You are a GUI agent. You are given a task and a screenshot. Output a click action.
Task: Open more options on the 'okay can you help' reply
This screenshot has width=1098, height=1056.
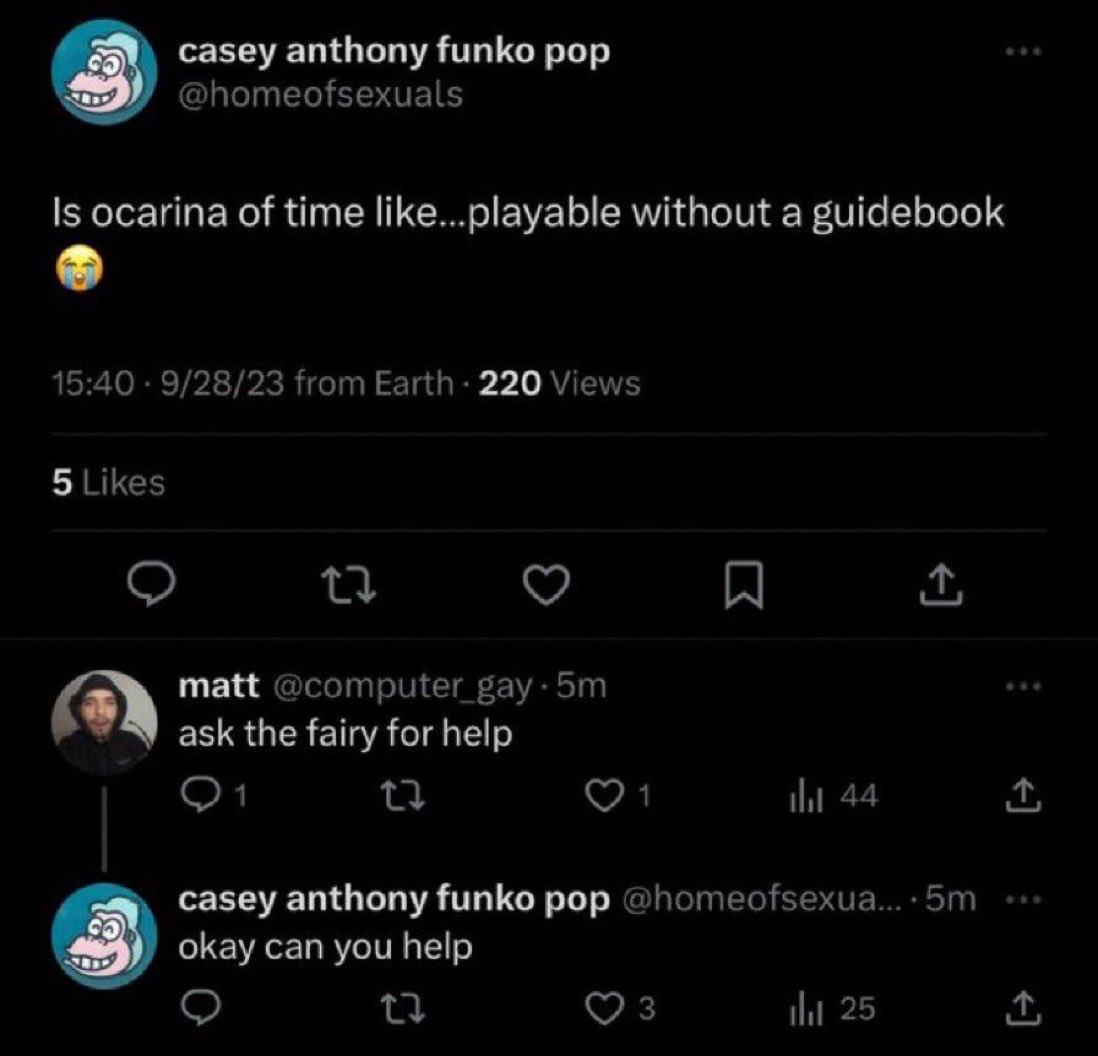[1024, 899]
